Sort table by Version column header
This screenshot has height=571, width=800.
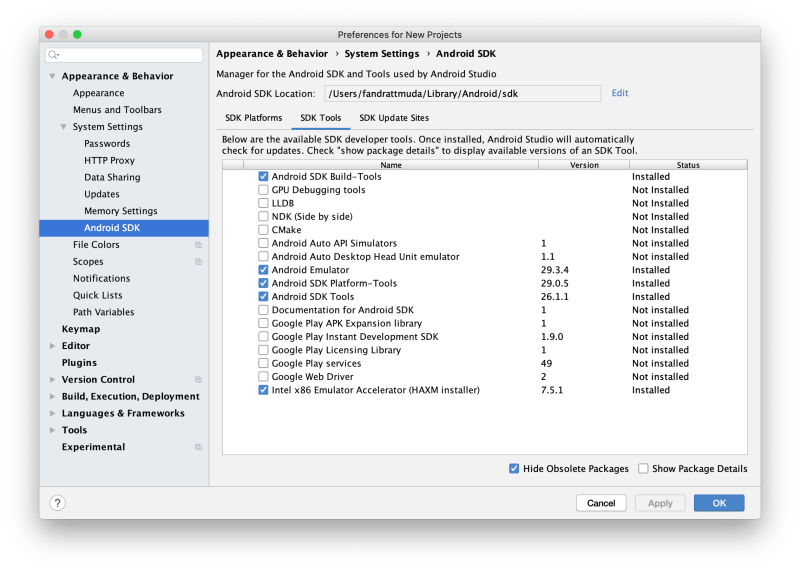tap(584, 165)
